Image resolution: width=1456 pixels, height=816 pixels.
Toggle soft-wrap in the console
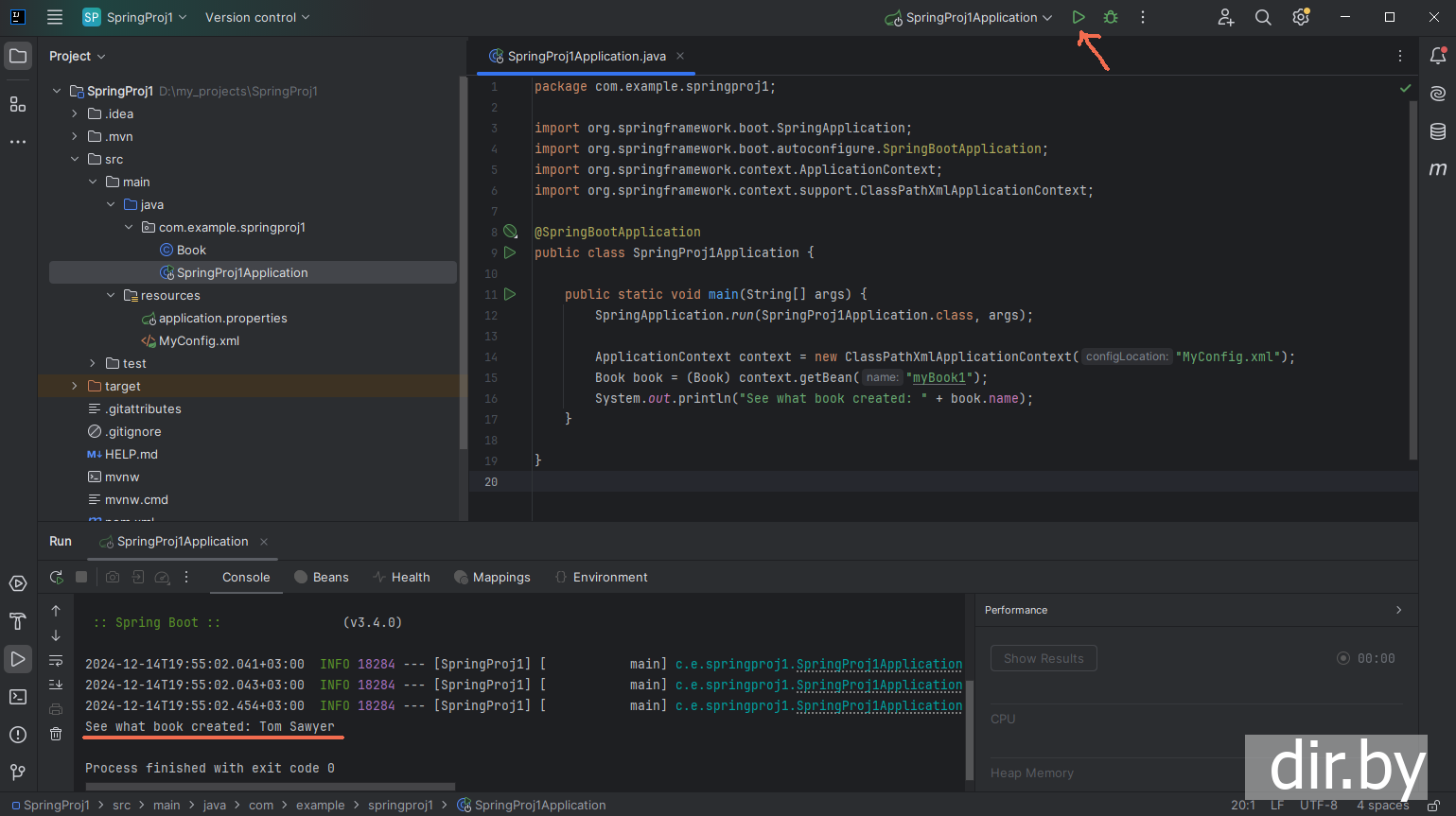point(56,660)
